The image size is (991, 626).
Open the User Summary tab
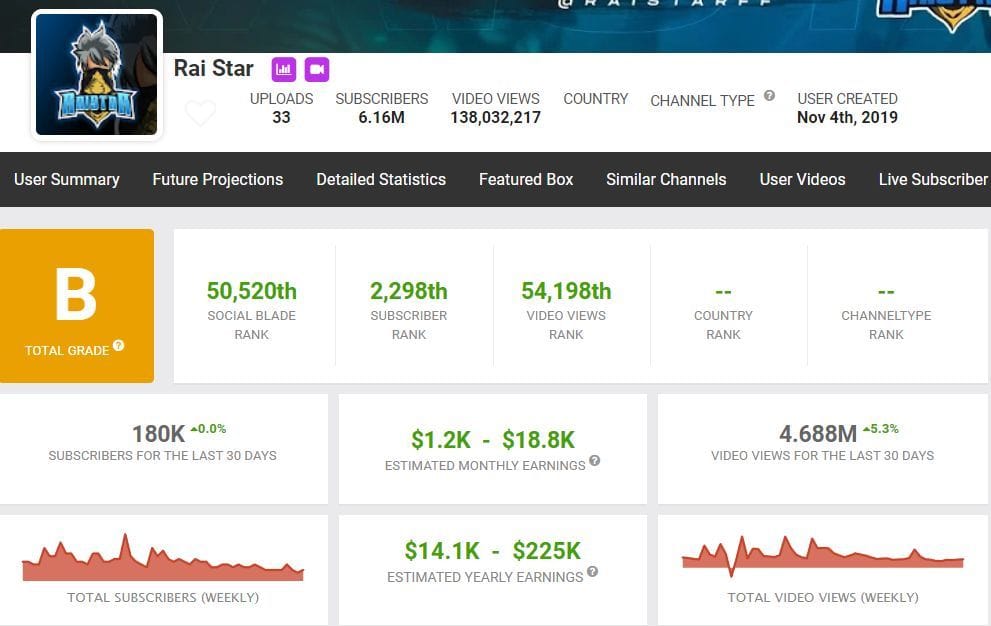pos(67,180)
